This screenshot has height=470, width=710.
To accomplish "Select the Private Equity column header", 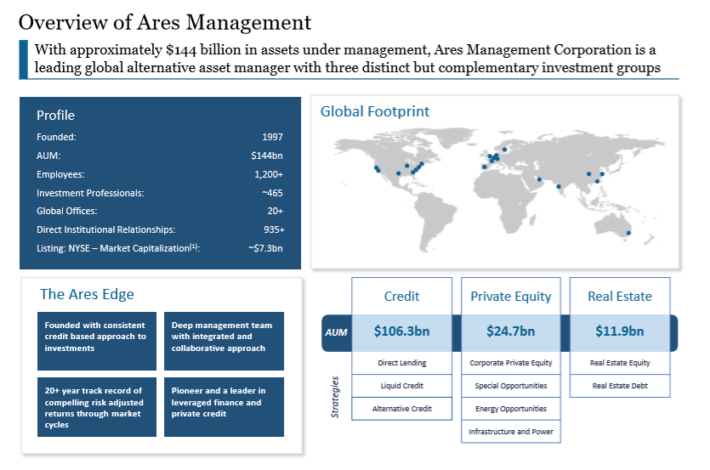I will pyautogui.click(x=510, y=296).
